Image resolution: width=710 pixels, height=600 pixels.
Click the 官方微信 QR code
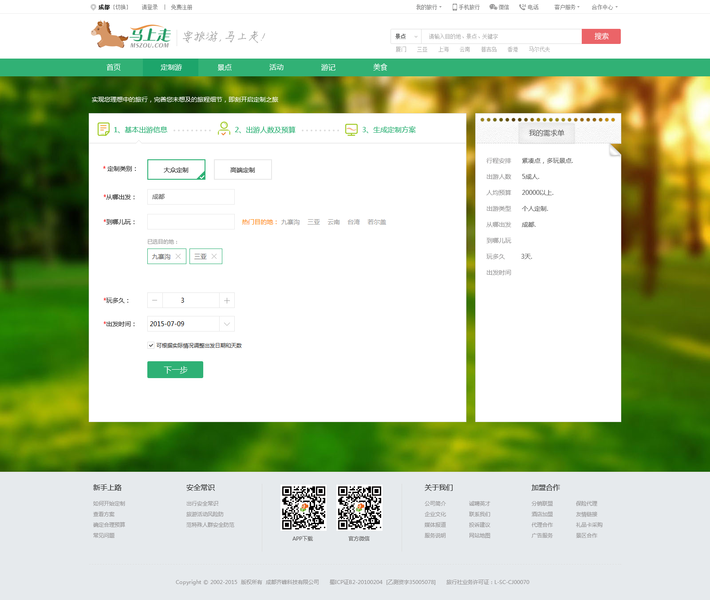tap(360, 508)
